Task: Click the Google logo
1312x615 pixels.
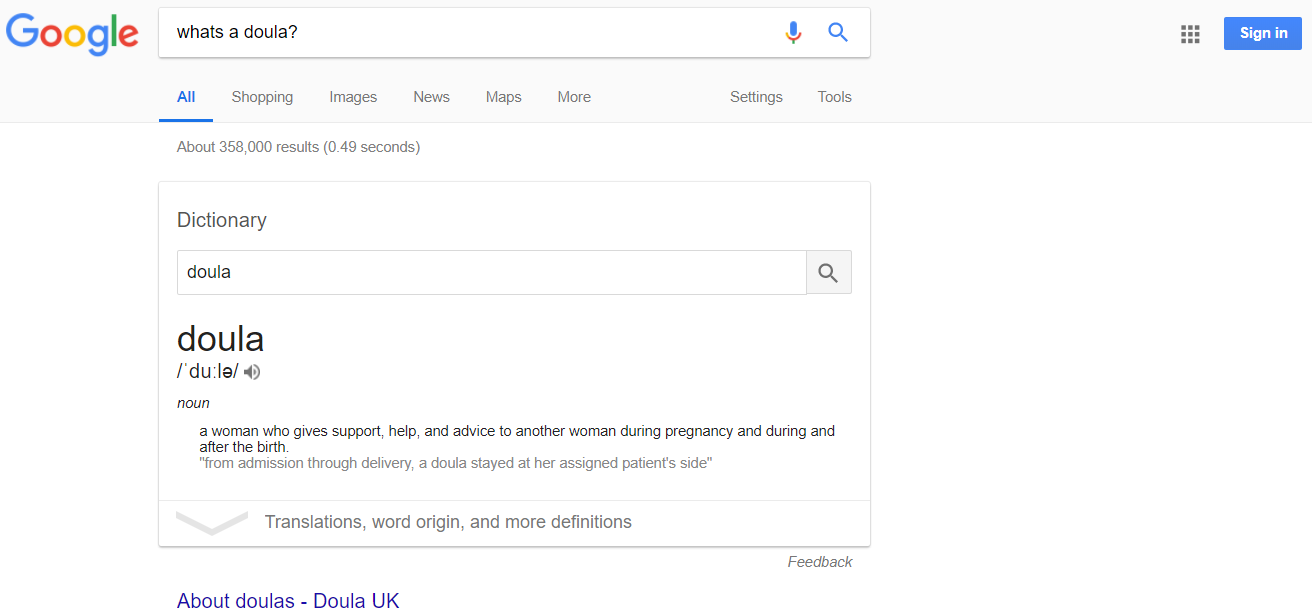Action: click(72, 33)
